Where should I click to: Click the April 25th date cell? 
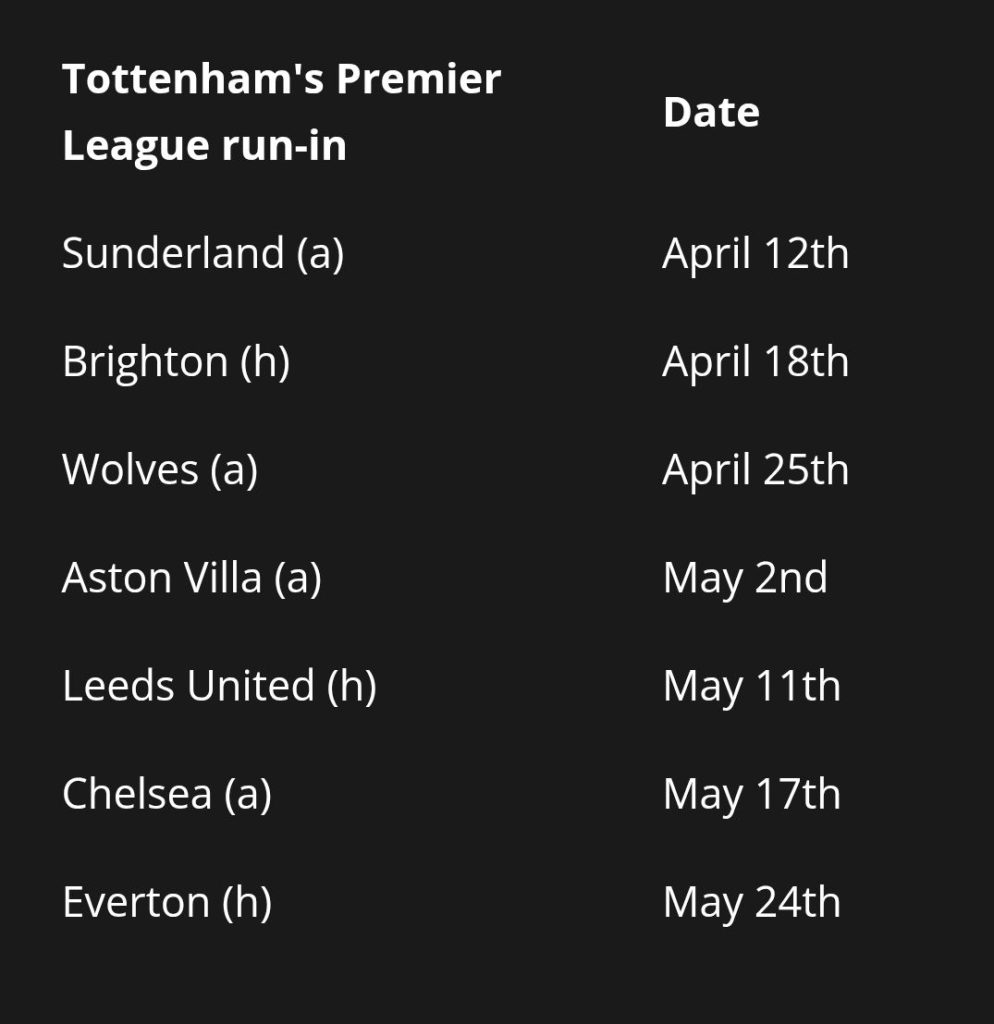[x=755, y=469]
